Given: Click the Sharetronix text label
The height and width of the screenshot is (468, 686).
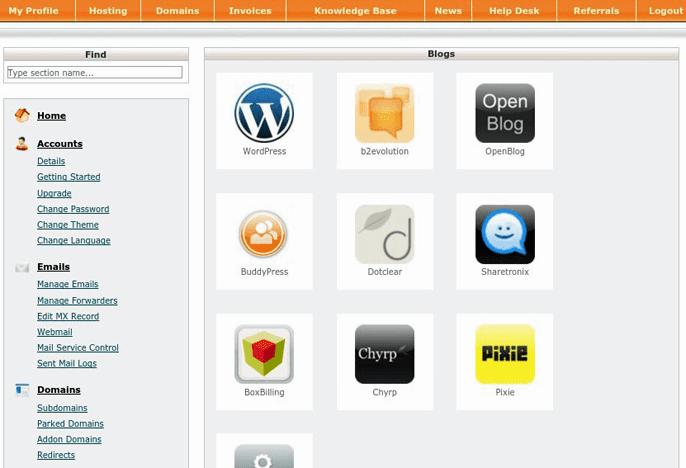Looking at the screenshot, I should tap(505, 272).
